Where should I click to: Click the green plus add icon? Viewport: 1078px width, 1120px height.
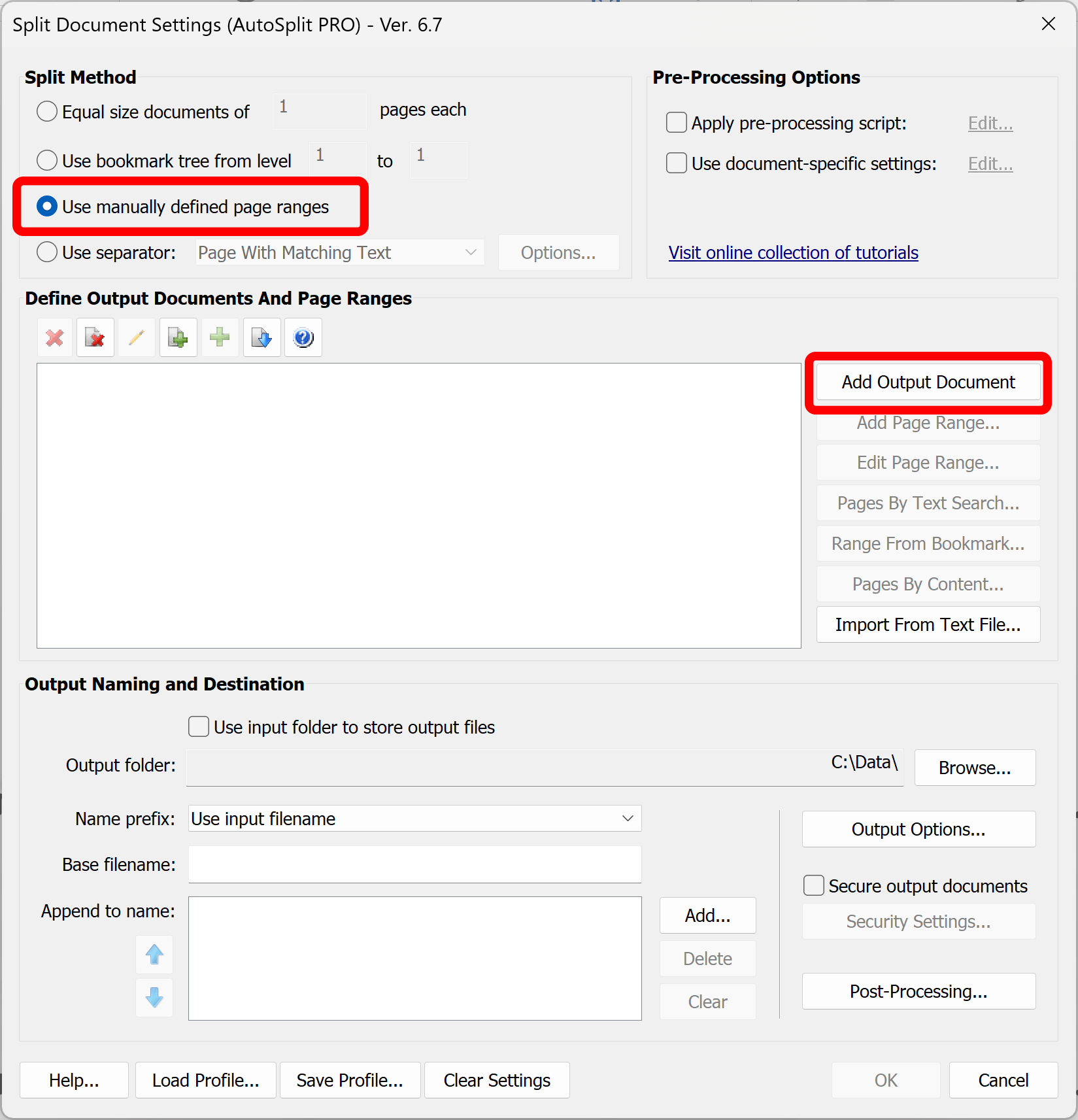coord(220,337)
